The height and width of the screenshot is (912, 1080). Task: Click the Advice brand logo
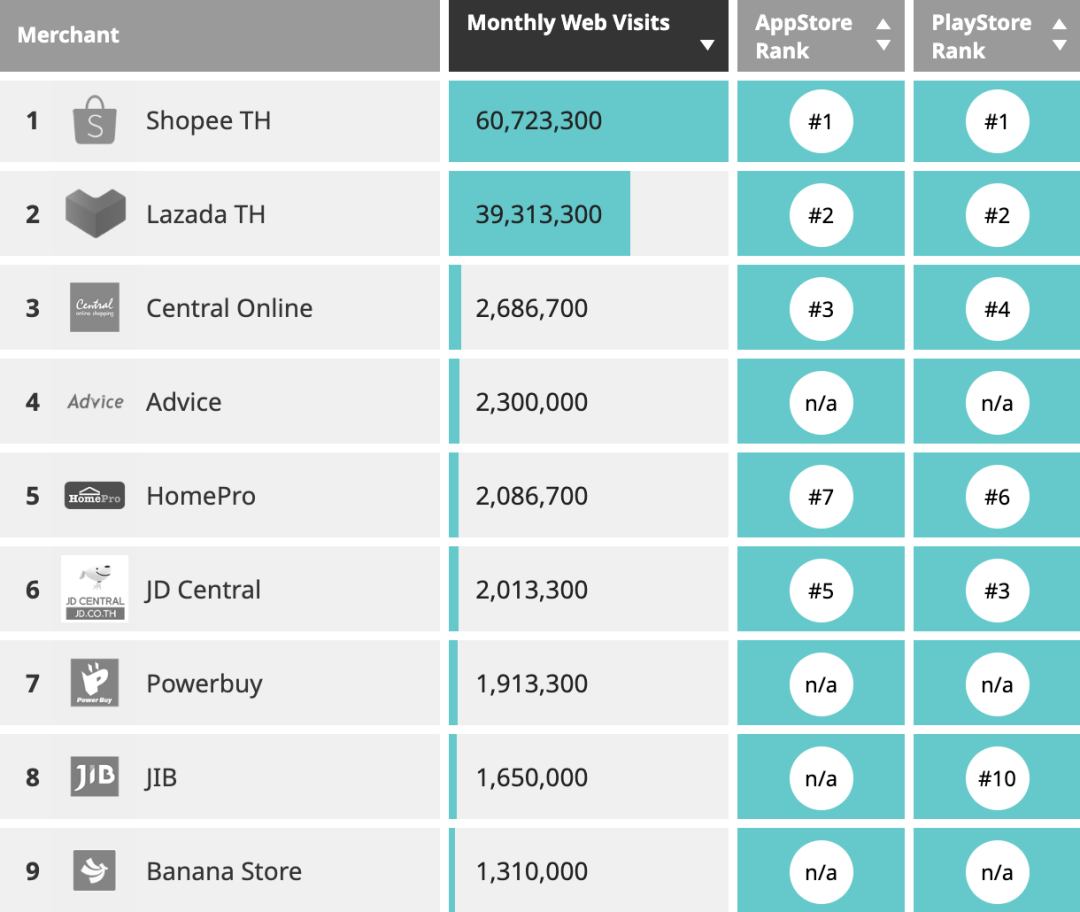95,402
